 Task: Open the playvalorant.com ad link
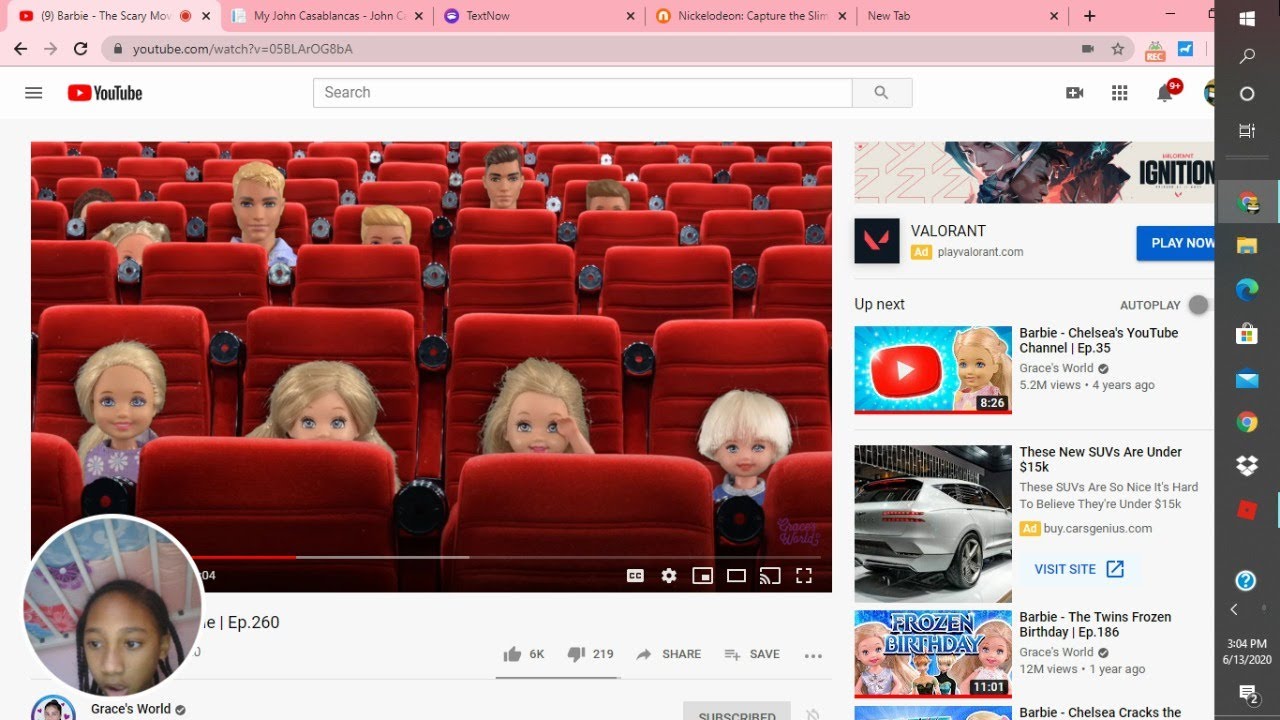[x=980, y=252]
